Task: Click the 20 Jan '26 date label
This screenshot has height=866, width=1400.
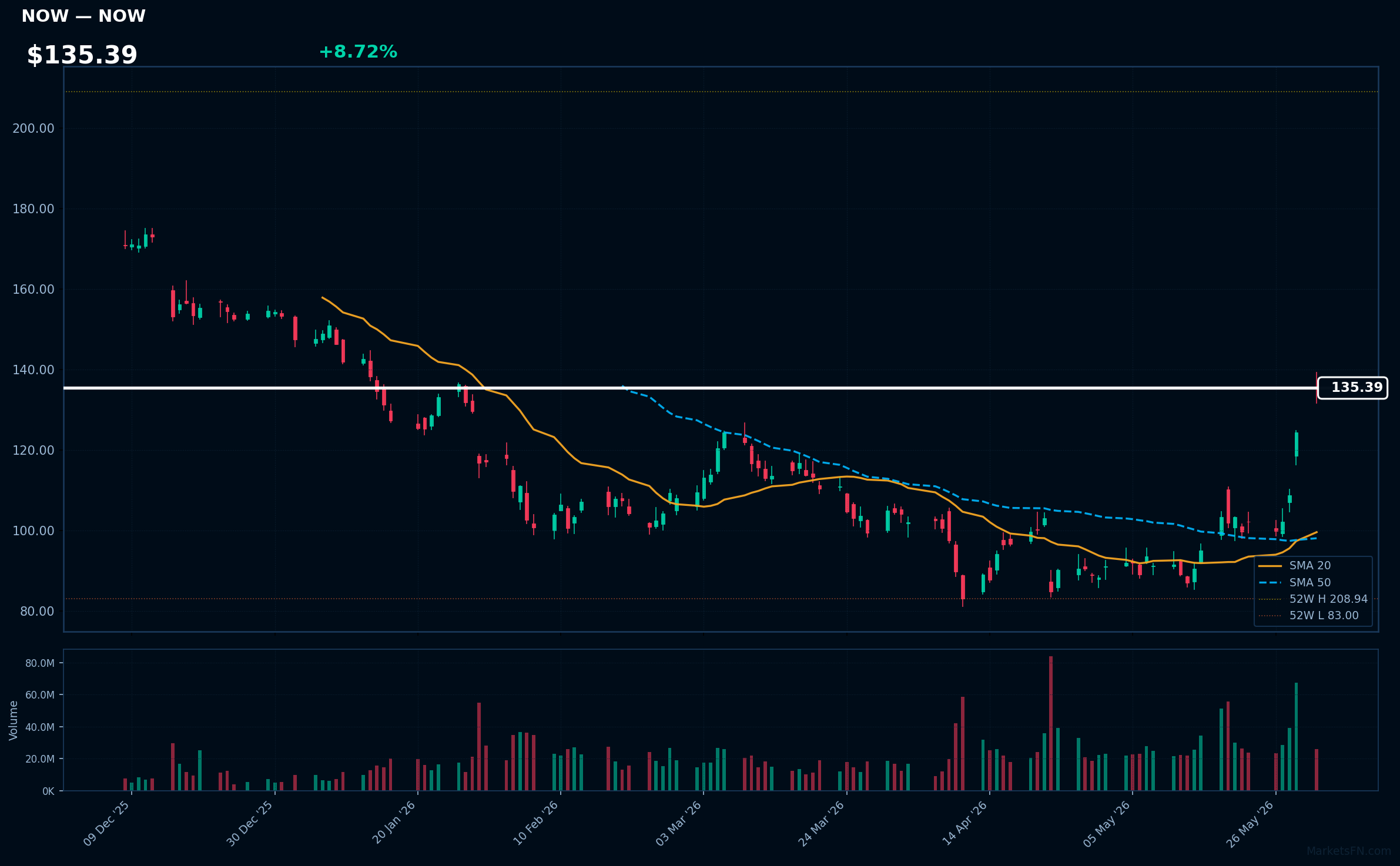Action: (x=394, y=824)
